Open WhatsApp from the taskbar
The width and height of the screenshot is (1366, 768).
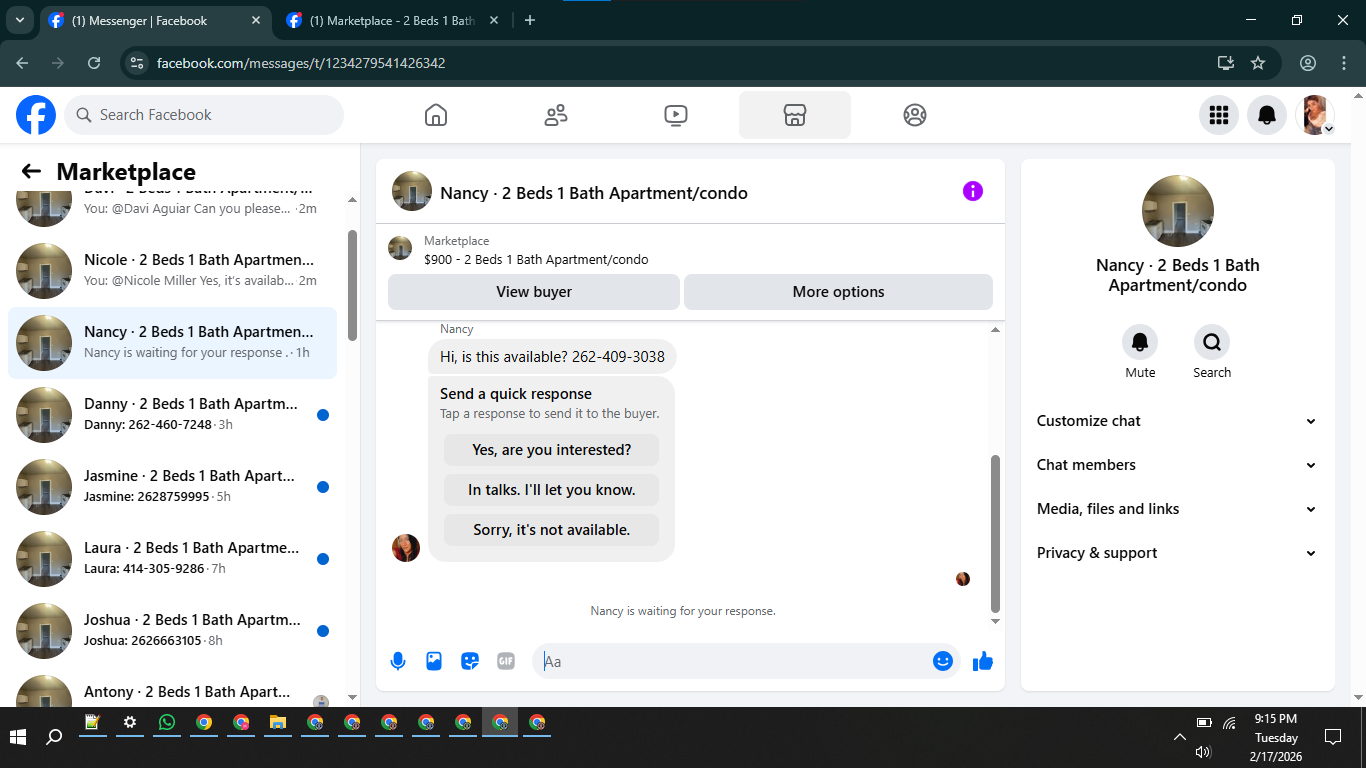point(167,722)
